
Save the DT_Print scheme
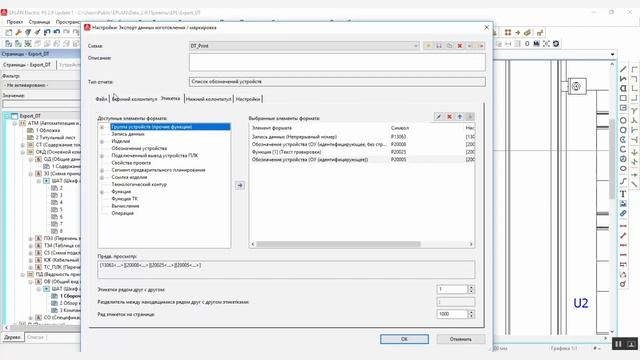439,46
